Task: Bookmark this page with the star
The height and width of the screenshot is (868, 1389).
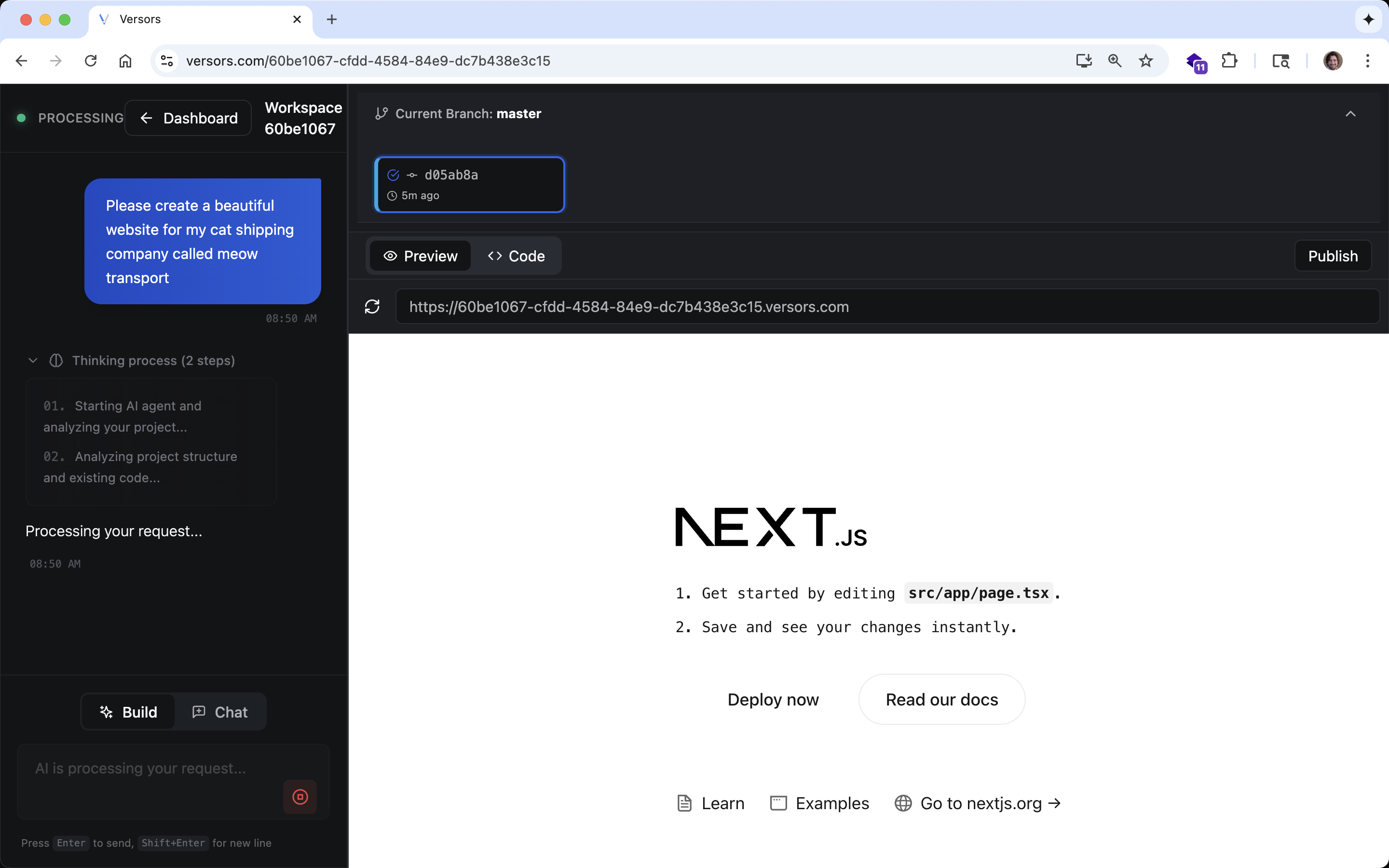Action: 1145,61
